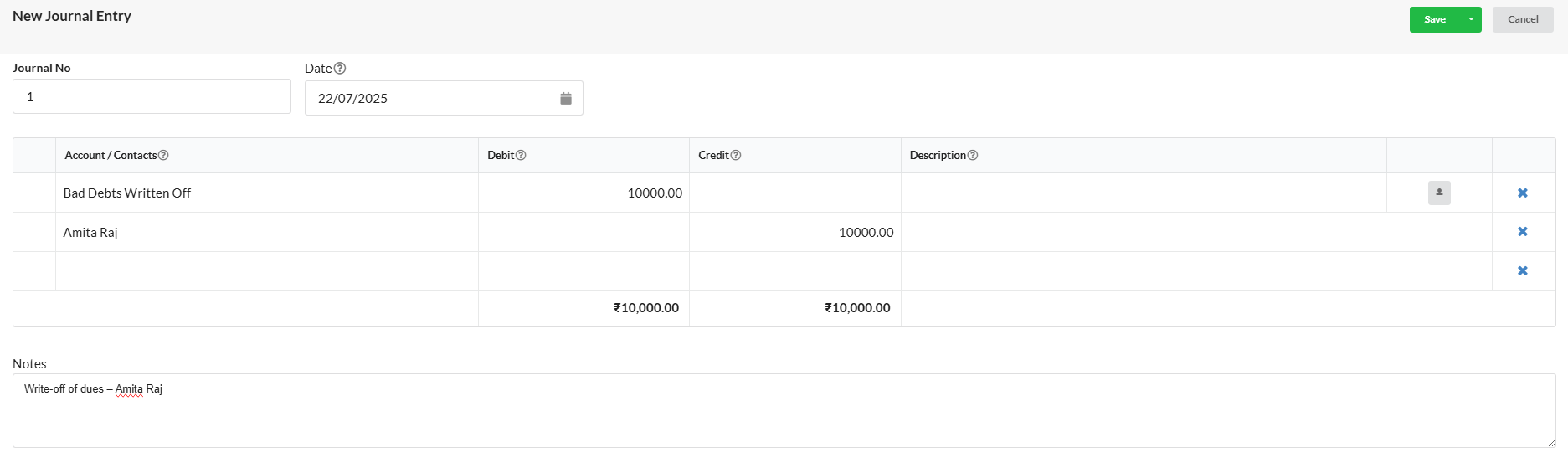
Task: Select the Bad Debts Written Off account cell
Action: coord(266,193)
